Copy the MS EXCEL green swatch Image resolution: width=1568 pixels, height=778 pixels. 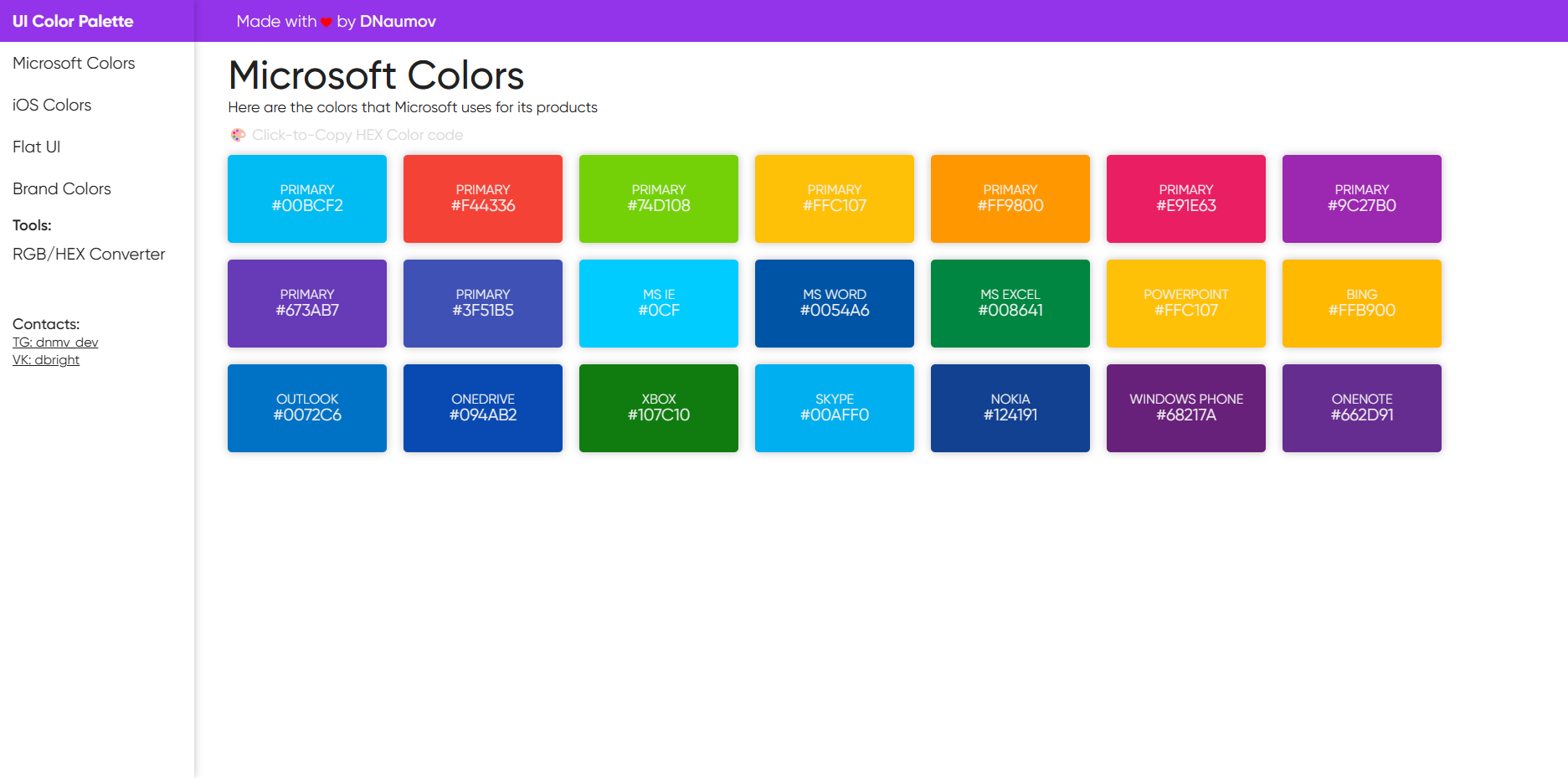pos(1010,303)
